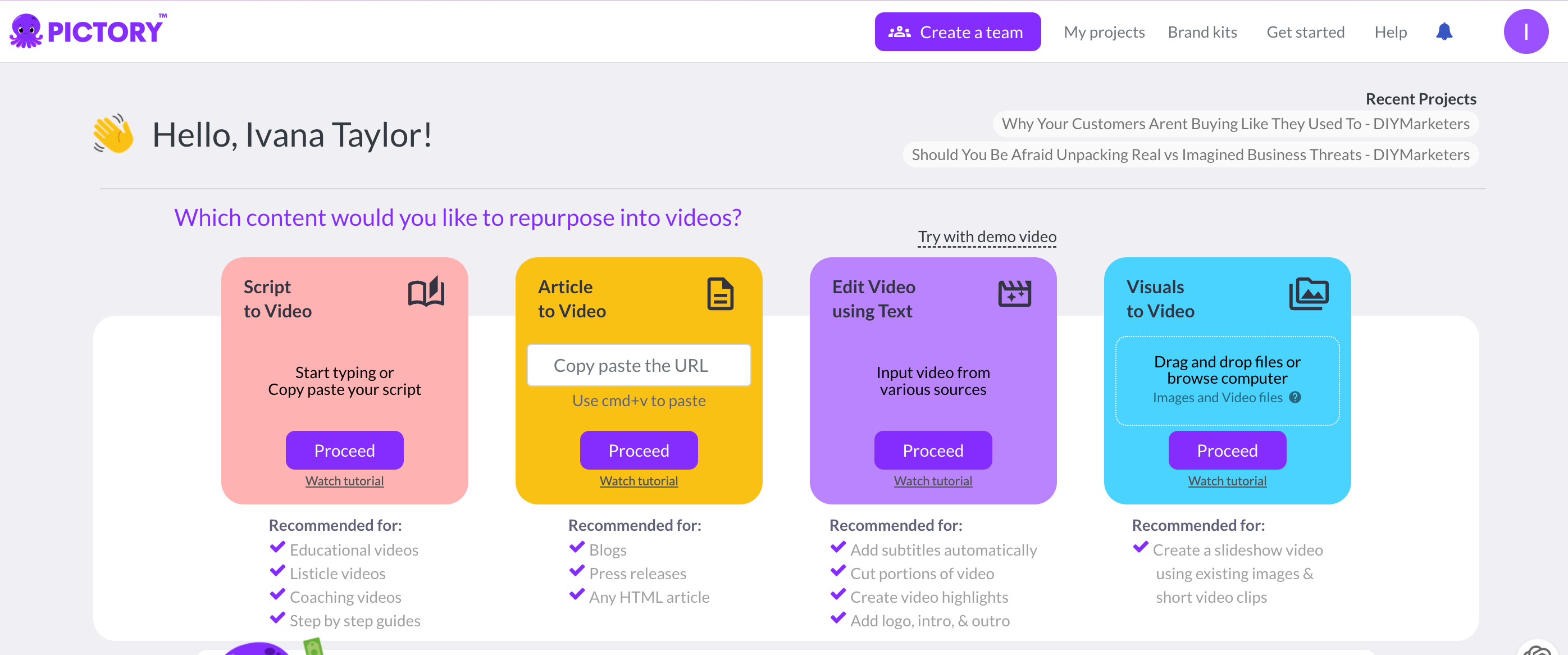Click the Visuals to Video images icon
This screenshot has width=1568, height=655.
pos(1309,294)
